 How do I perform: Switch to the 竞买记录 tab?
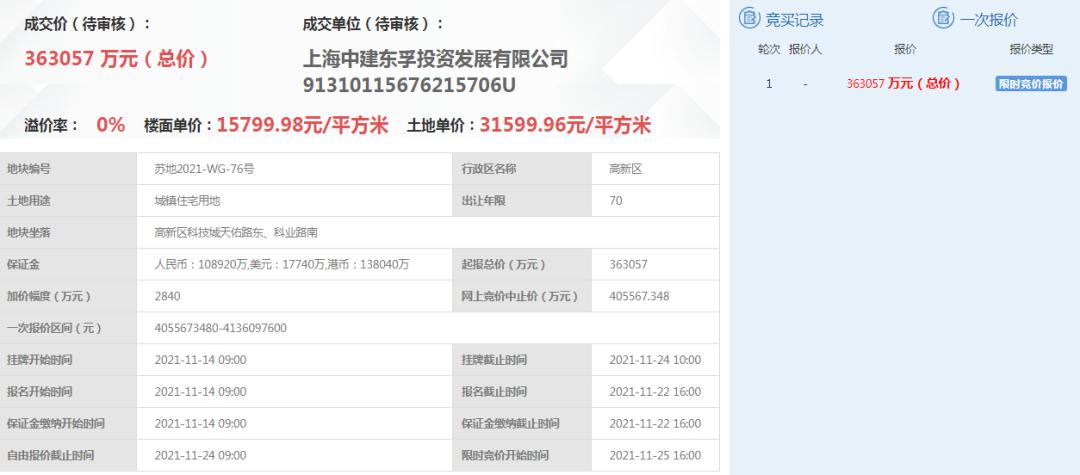point(794,19)
